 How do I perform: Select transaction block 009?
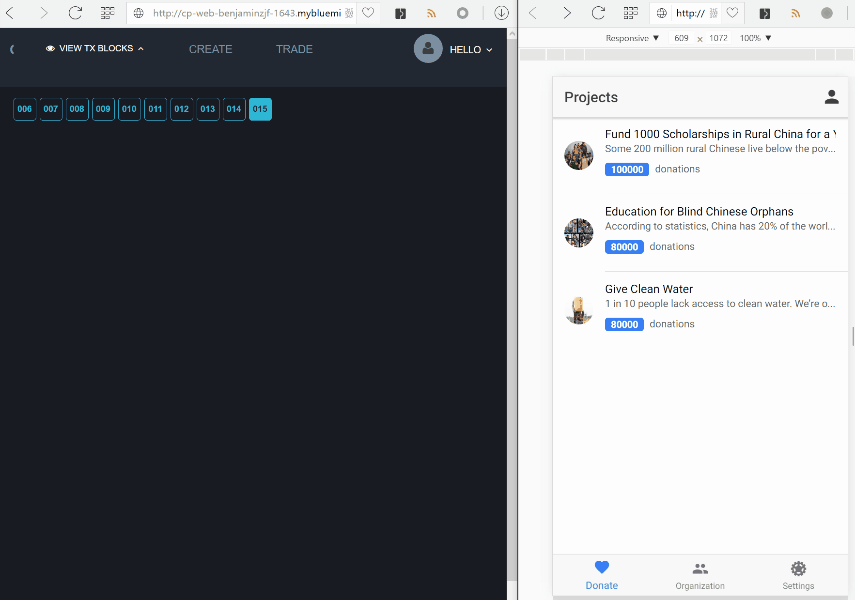click(x=103, y=109)
